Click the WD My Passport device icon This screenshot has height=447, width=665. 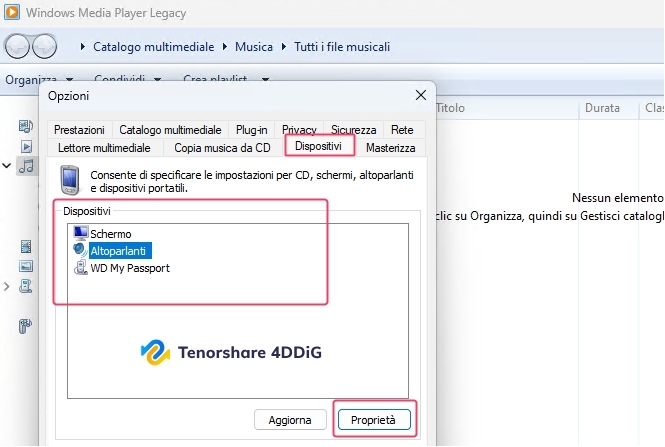coord(81,268)
